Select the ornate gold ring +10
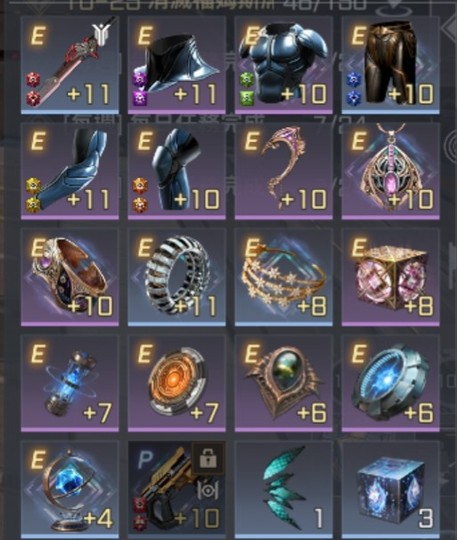Image resolution: width=457 pixels, height=540 pixels. (70, 277)
